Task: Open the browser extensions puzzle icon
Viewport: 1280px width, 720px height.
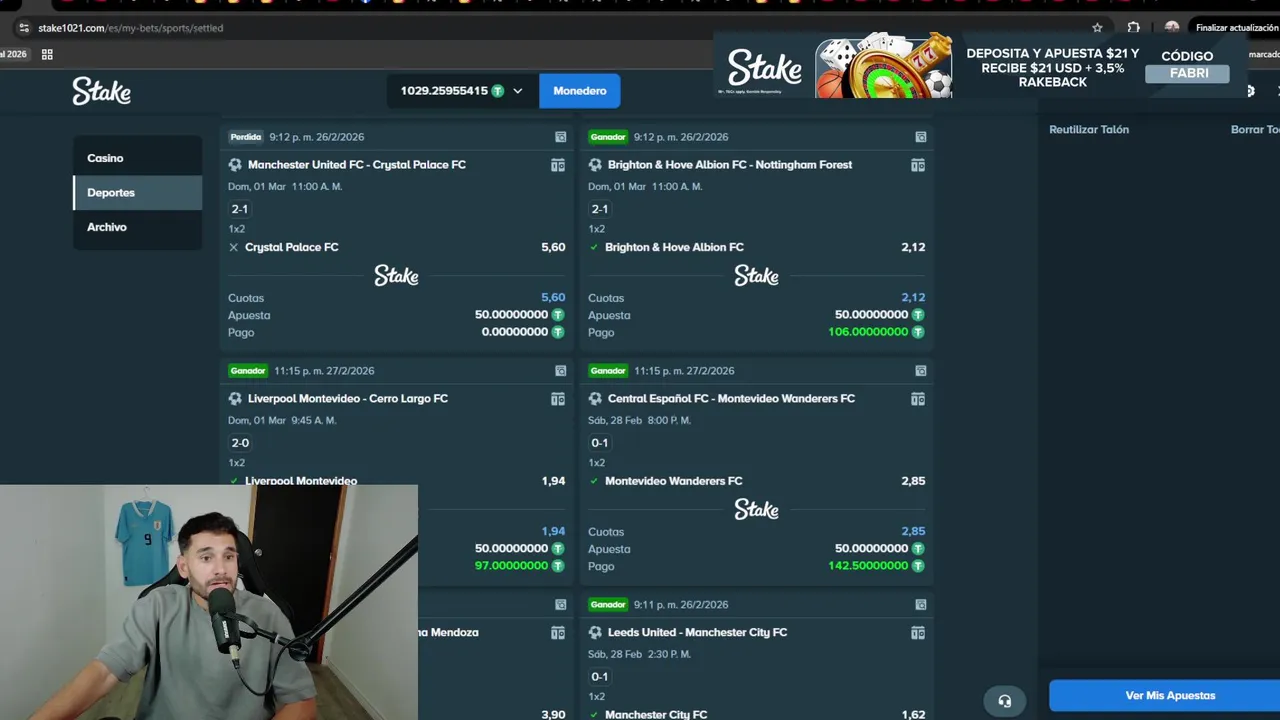Action: pos(1133,28)
